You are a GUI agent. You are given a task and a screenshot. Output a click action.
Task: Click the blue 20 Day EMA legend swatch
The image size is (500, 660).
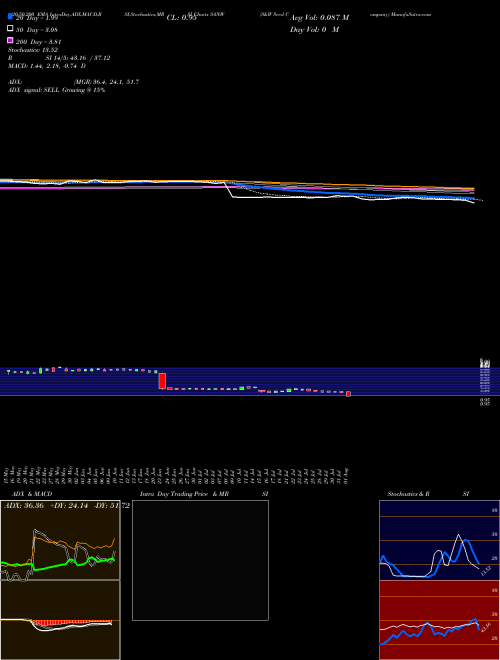tap(10, 17)
